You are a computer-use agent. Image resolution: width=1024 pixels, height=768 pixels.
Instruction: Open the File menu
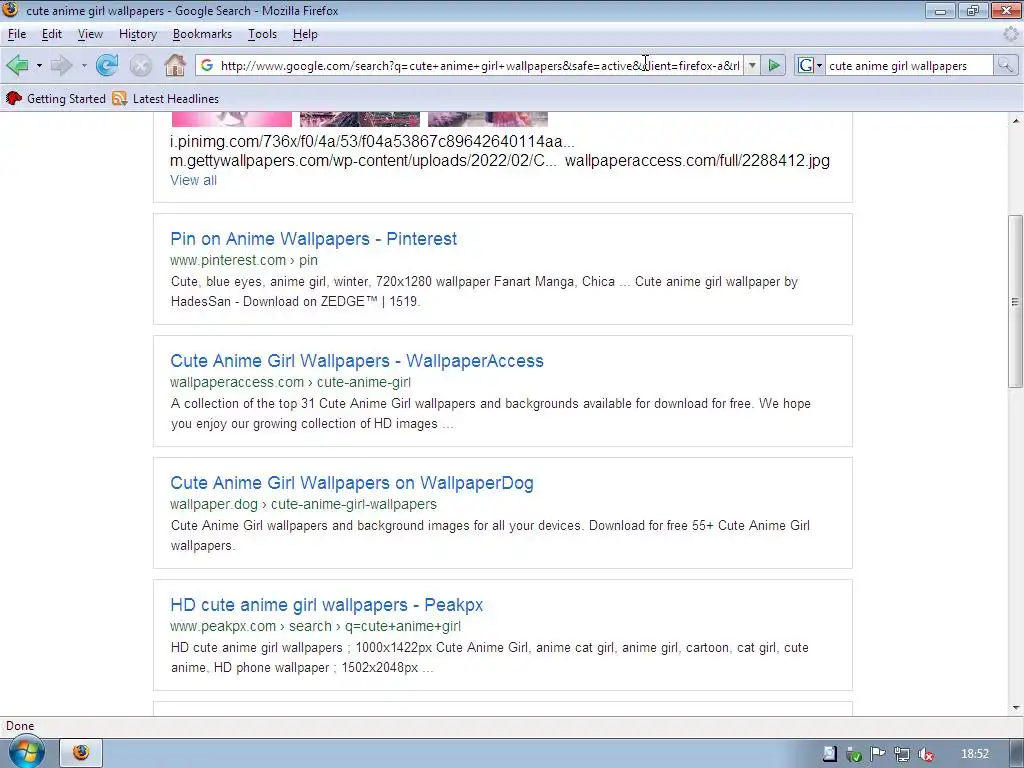[x=17, y=34]
